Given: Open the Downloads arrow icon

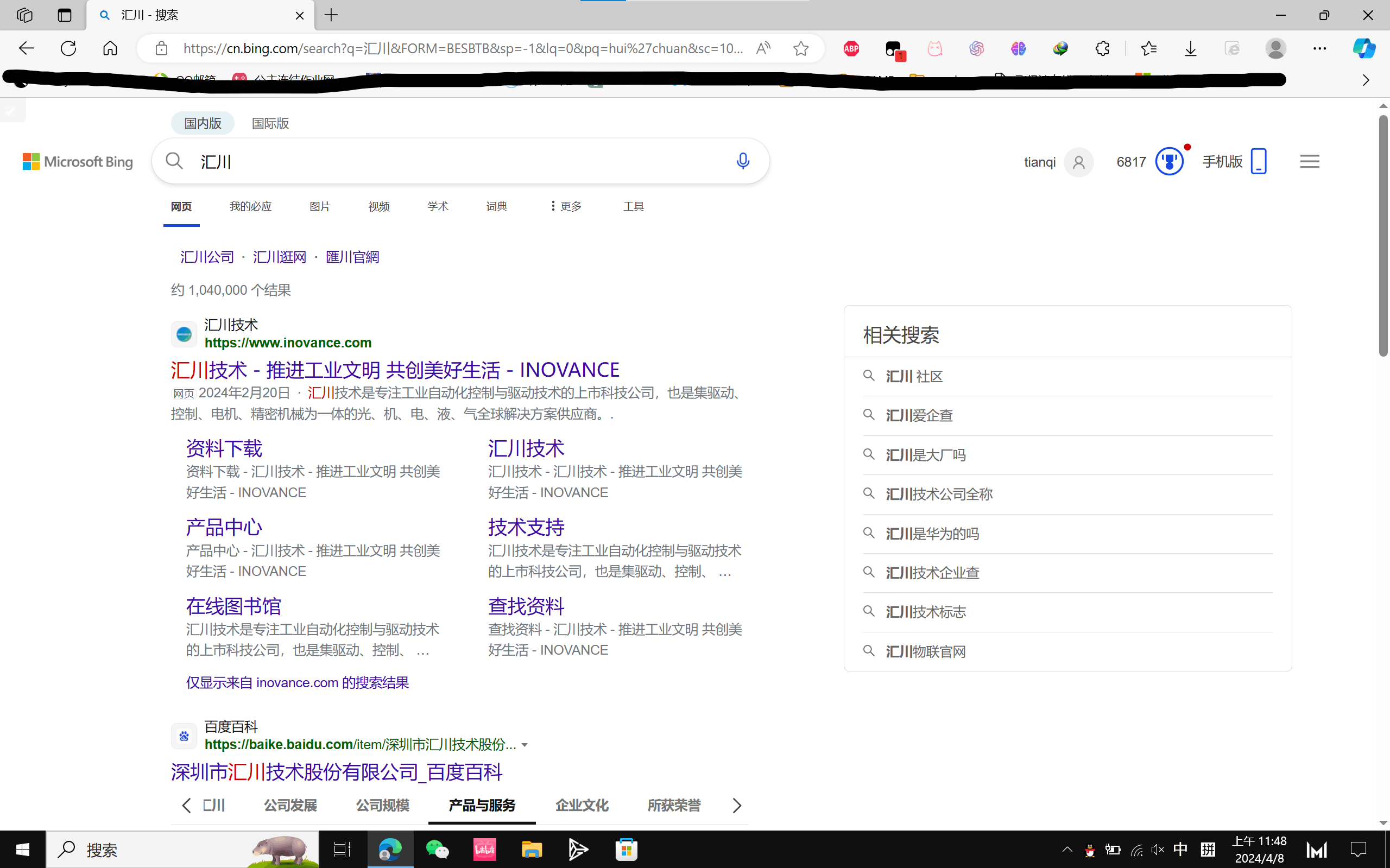Looking at the screenshot, I should (1190, 49).
